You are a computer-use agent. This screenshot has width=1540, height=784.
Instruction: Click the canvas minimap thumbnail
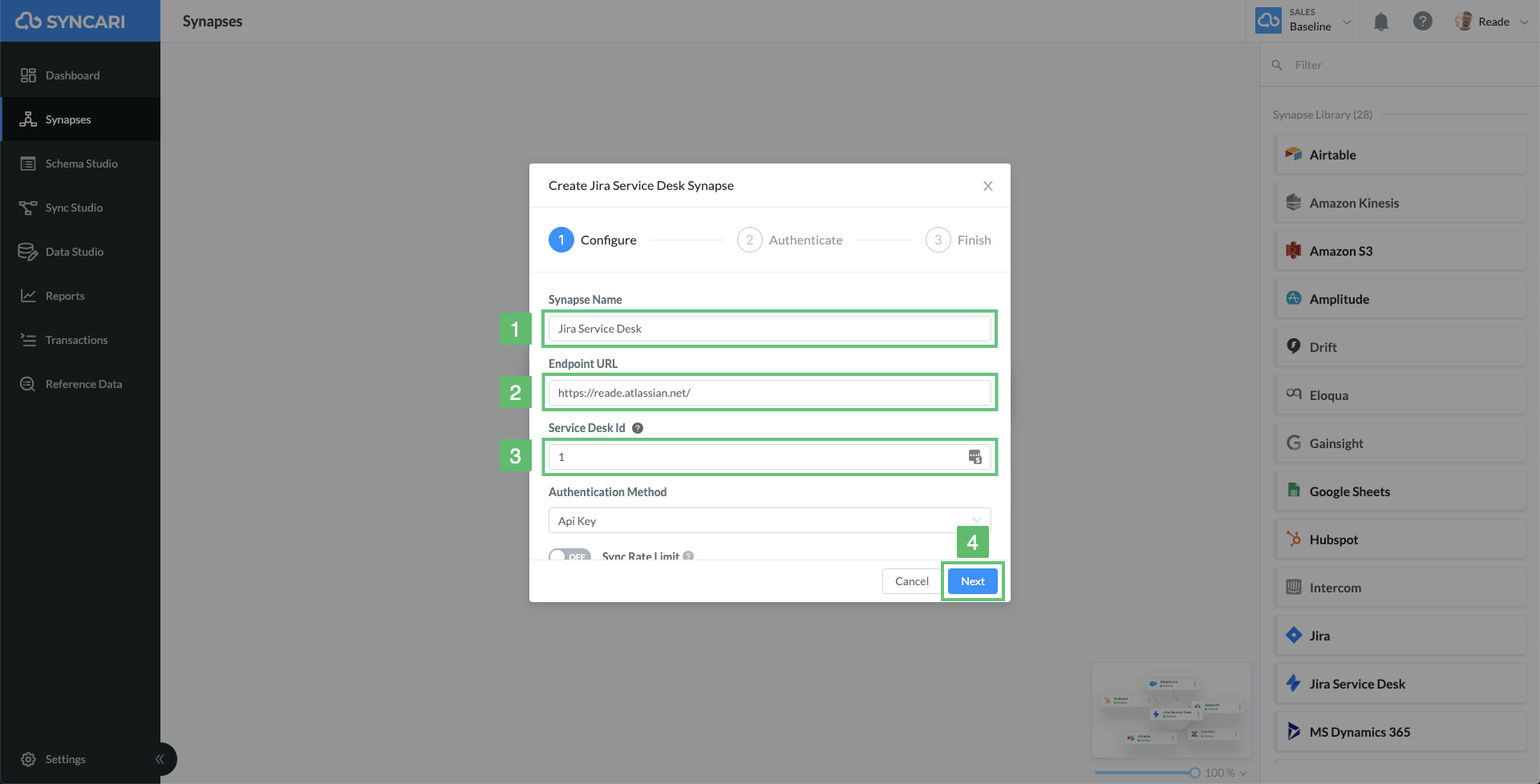tap(1172, 710)
